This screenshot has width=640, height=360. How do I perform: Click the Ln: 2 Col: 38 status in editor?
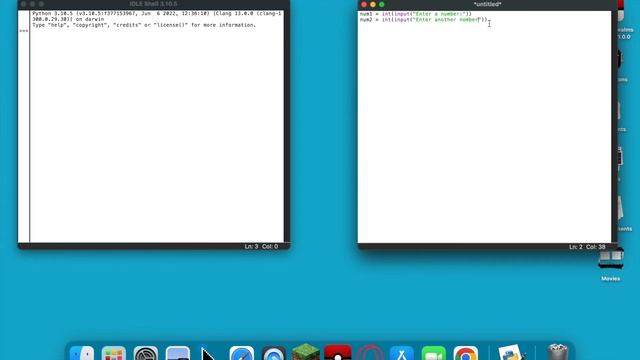tap(587, 247)
